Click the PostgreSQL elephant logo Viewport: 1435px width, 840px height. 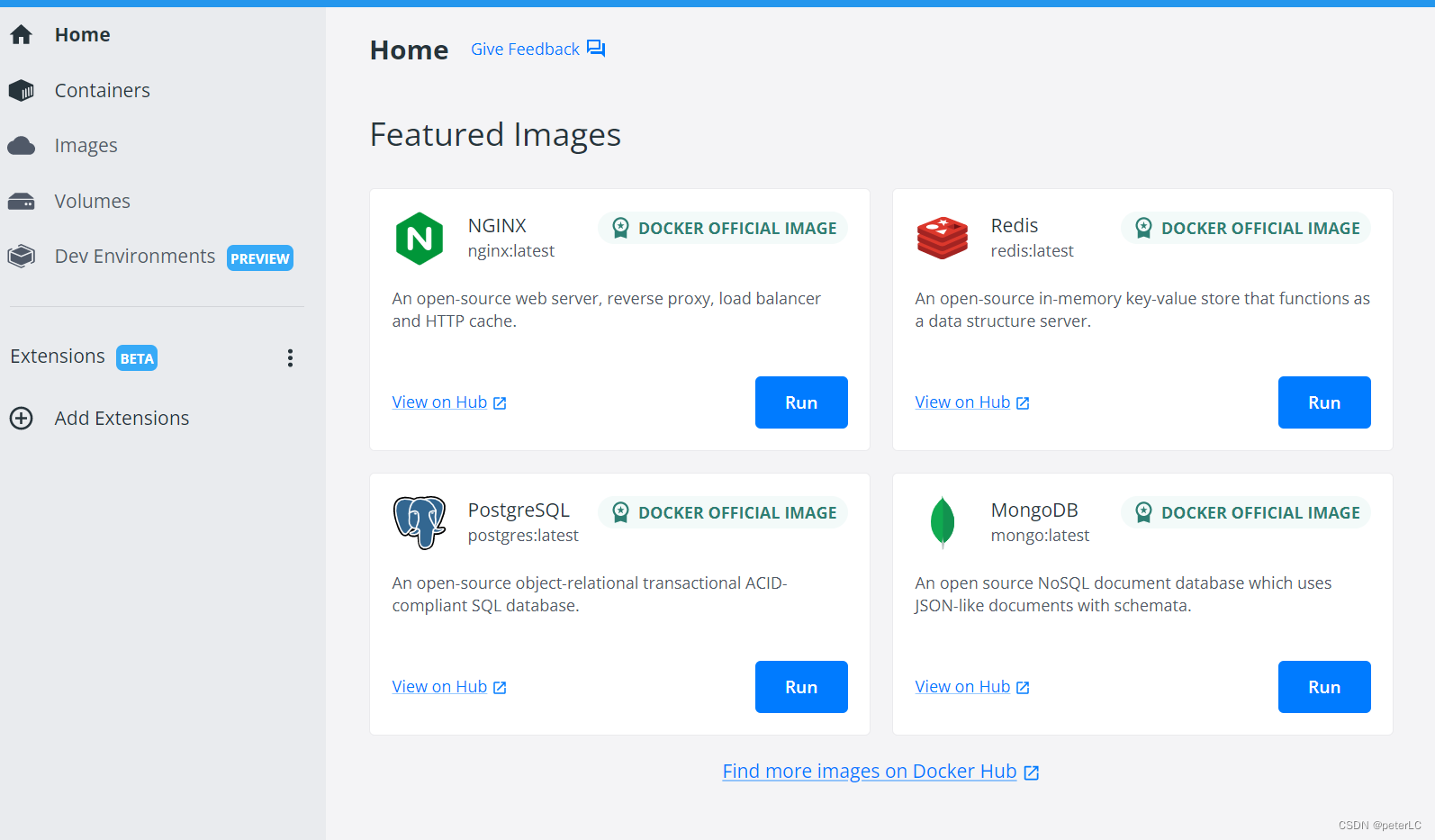tap(420, 522)
